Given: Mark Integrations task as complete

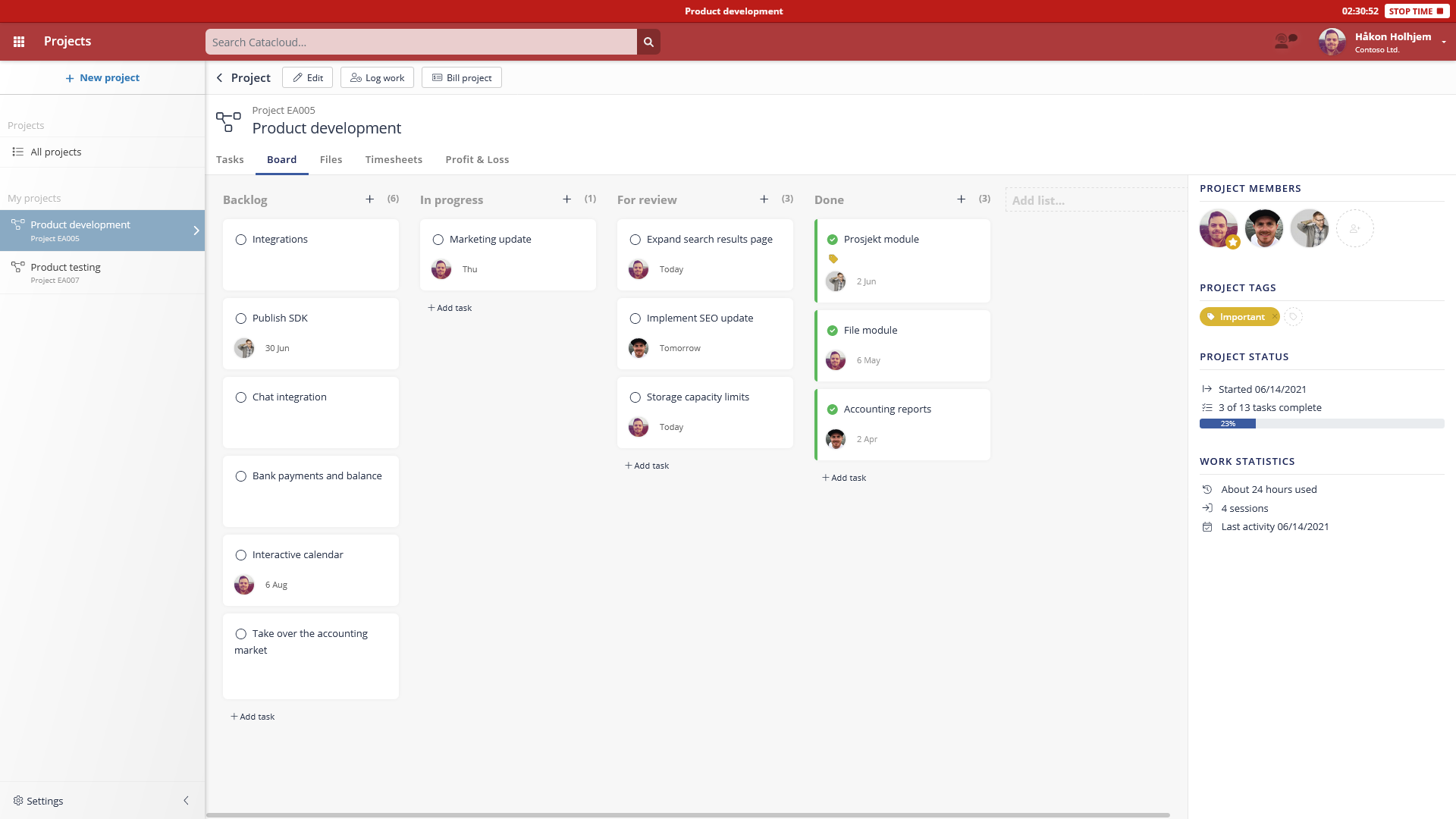Looking at the screenshot, I should 241,240.
